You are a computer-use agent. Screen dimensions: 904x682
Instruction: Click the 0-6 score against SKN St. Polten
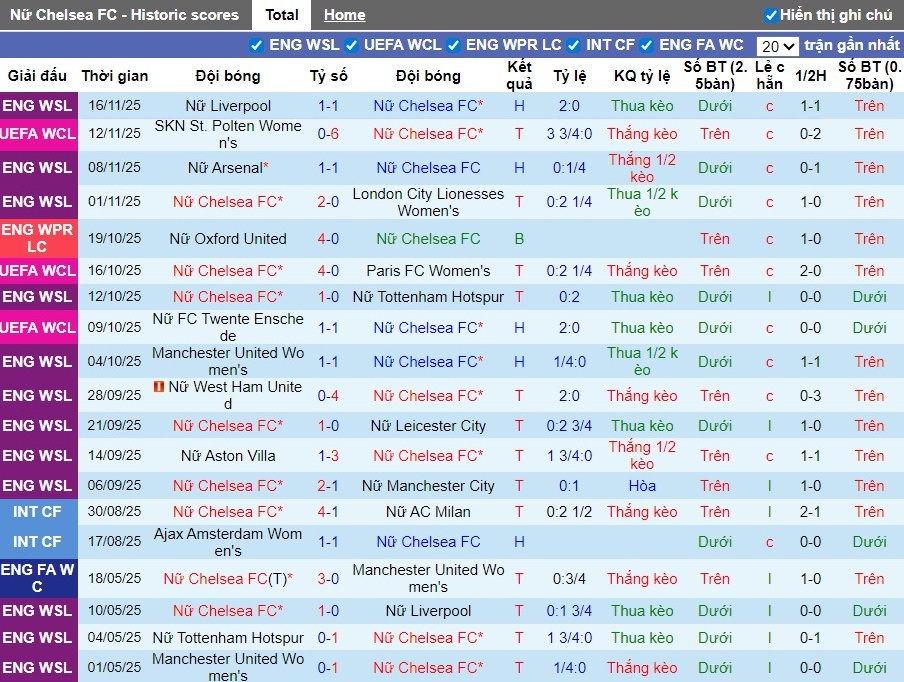tap(328, 134)
